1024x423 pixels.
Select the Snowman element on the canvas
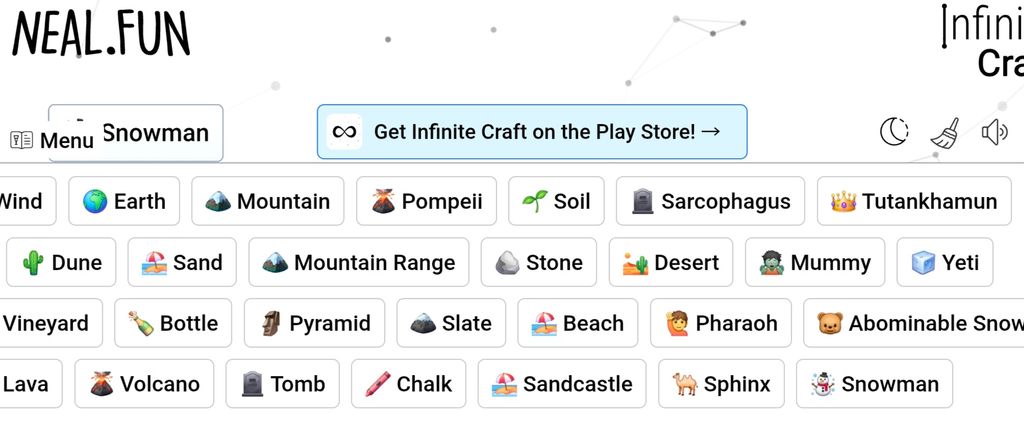pos(136,133)
